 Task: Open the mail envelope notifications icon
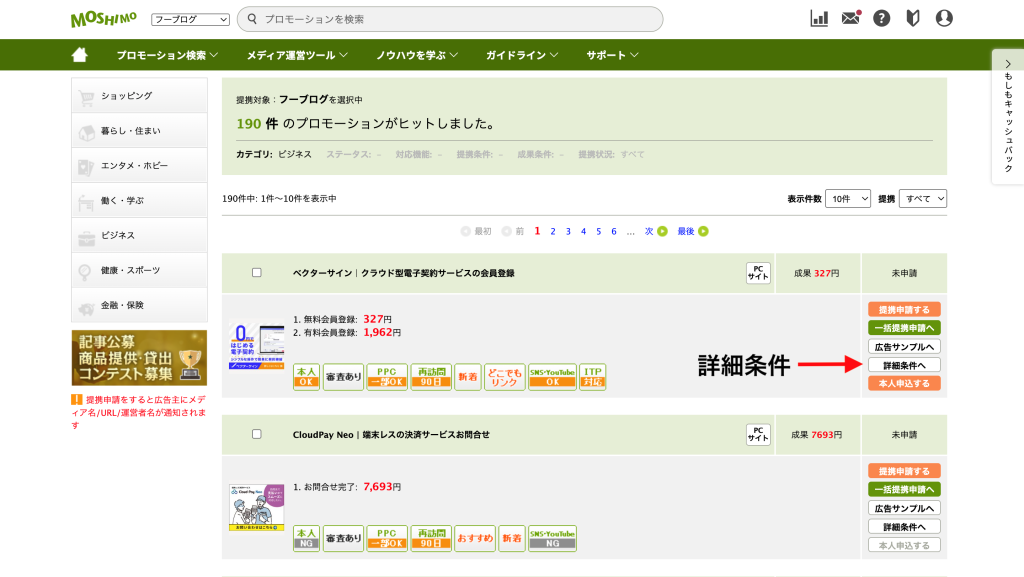[851, 18]
